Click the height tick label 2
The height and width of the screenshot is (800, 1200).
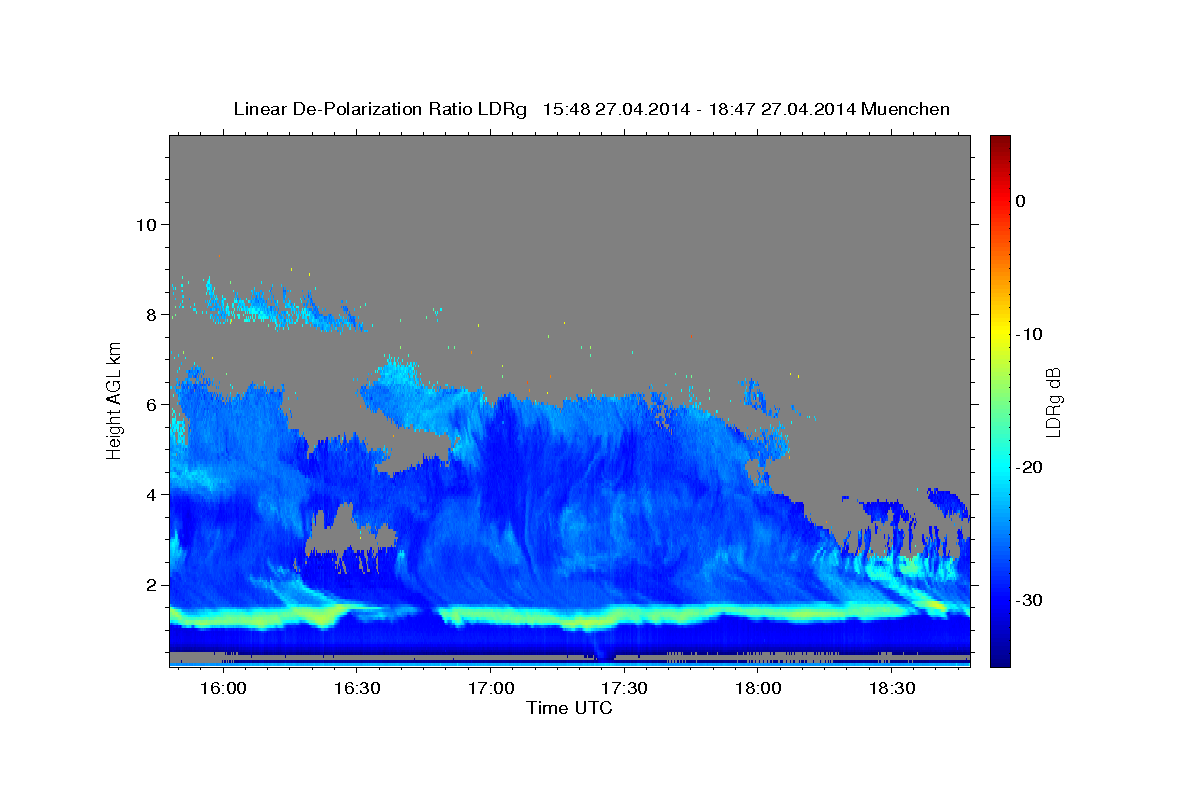pyautogui.click(x=150, y=584)
